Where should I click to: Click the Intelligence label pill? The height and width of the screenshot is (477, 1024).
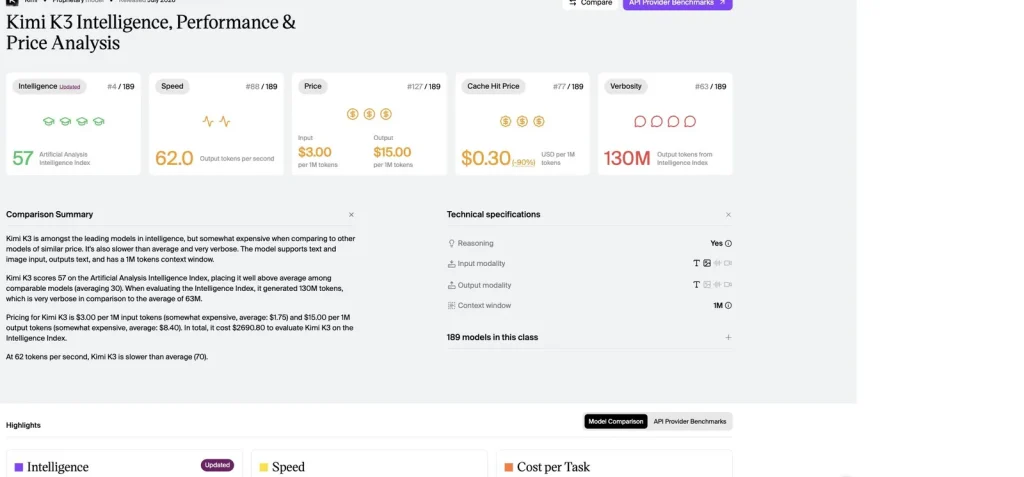point(49,86)
